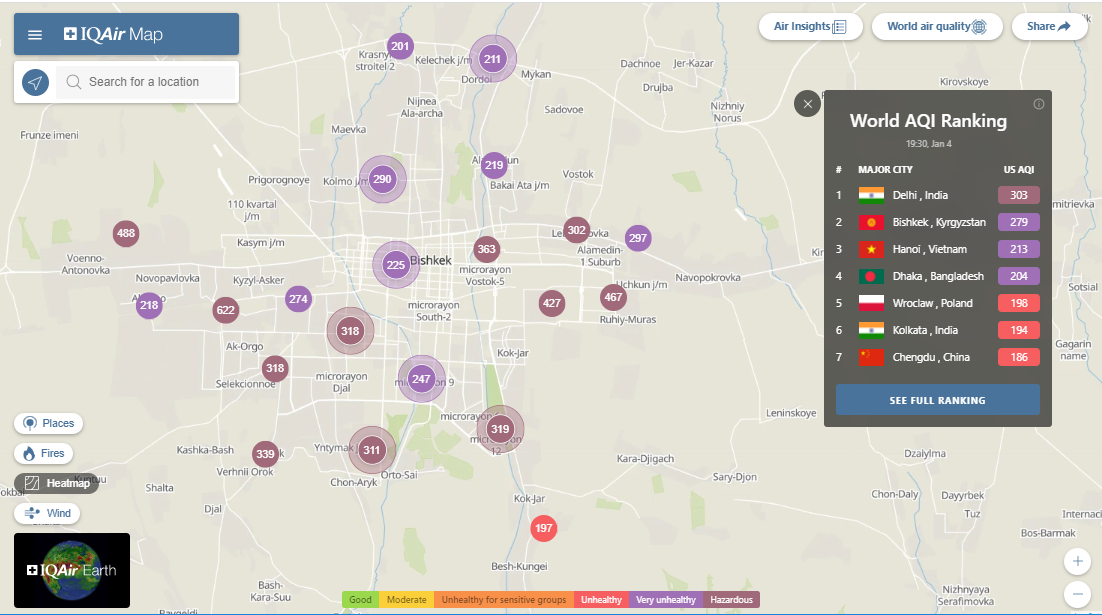The height and width of the screenshot is (615, 1102).
Task: Disable the Heatmap layer
Action: coord(56,483)
